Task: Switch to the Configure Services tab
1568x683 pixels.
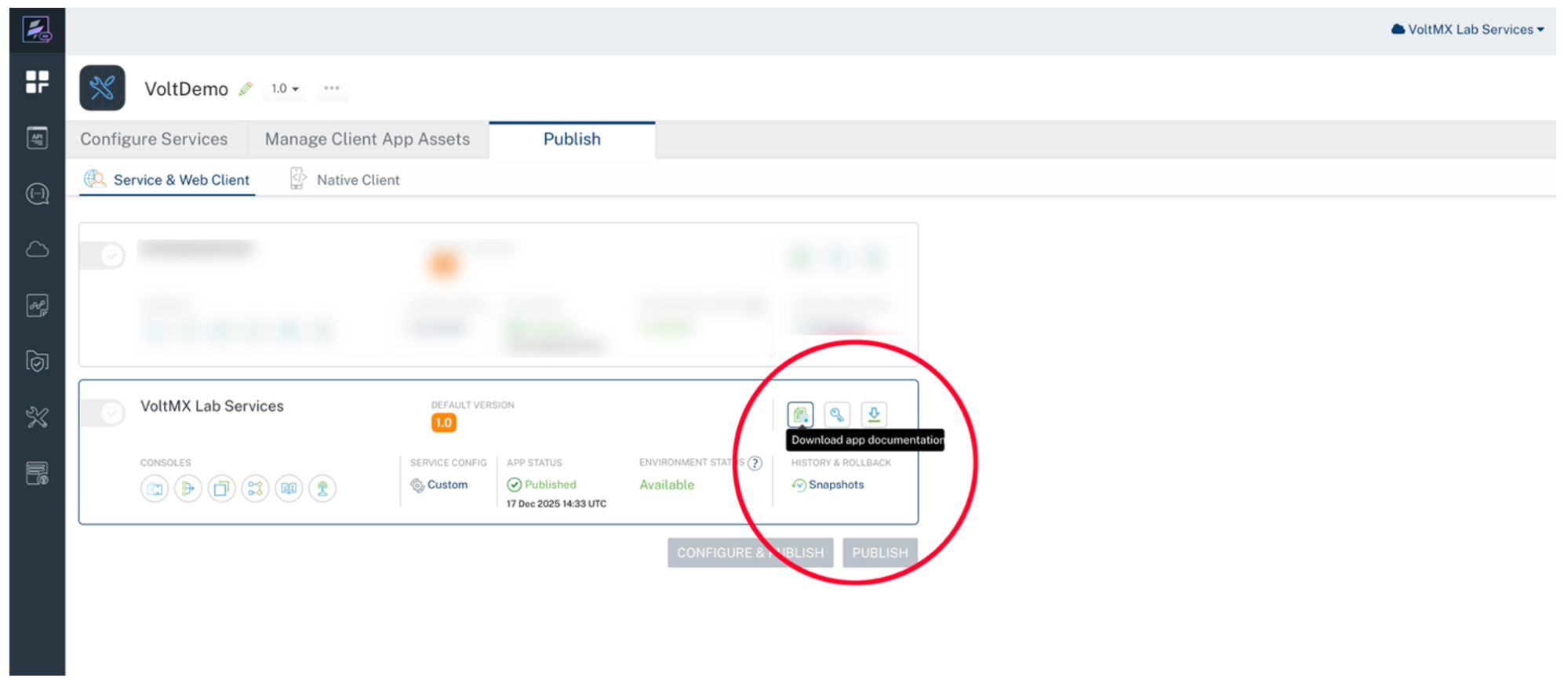Action: point(154,139)
